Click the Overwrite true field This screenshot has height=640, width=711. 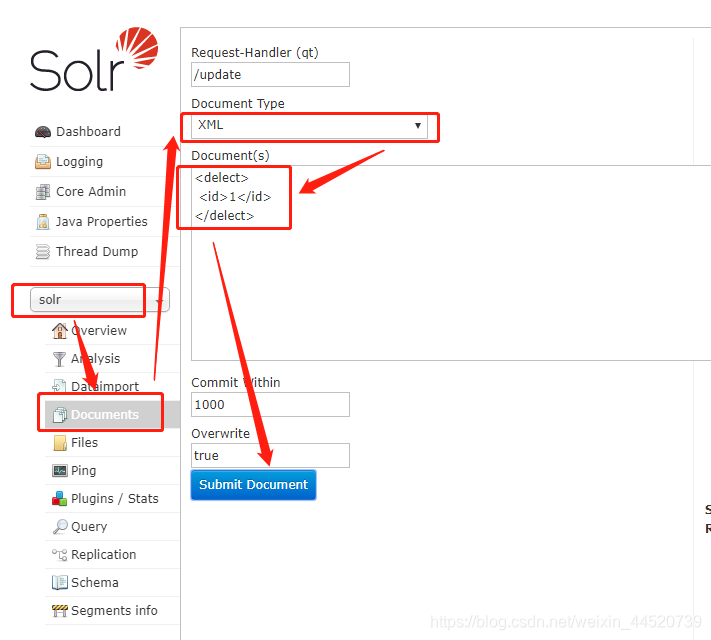[x=270, y=455]
